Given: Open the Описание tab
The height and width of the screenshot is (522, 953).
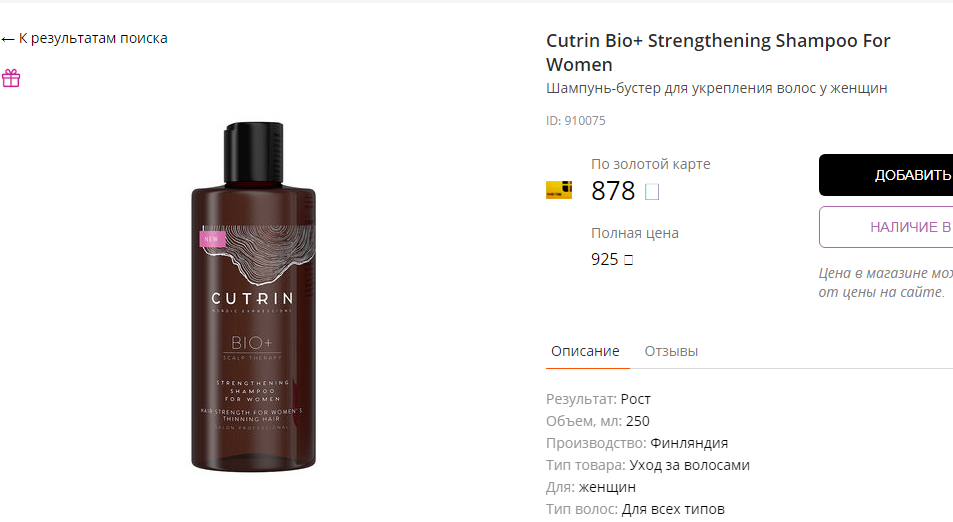Looking at the screenshot, I should click(x=585, y=351).
